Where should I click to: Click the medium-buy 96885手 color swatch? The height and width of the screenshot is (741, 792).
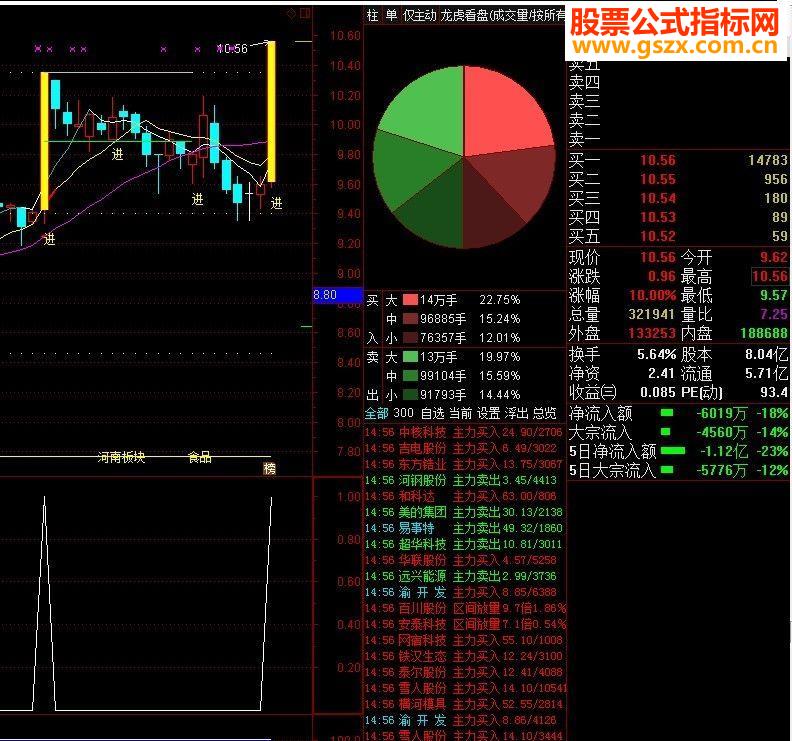(x=410, y=319)
